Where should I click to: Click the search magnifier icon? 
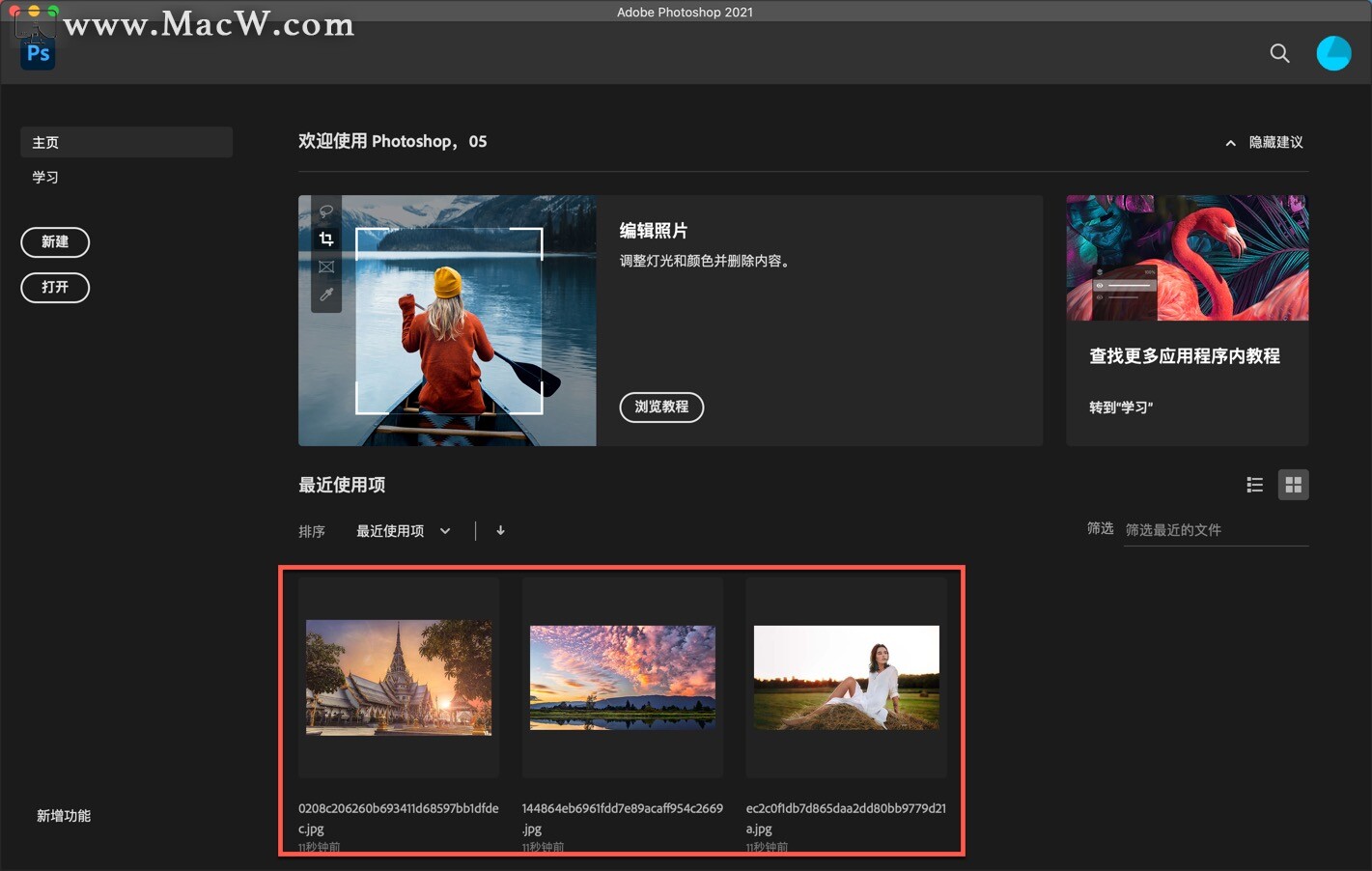tap(1279, 53)
